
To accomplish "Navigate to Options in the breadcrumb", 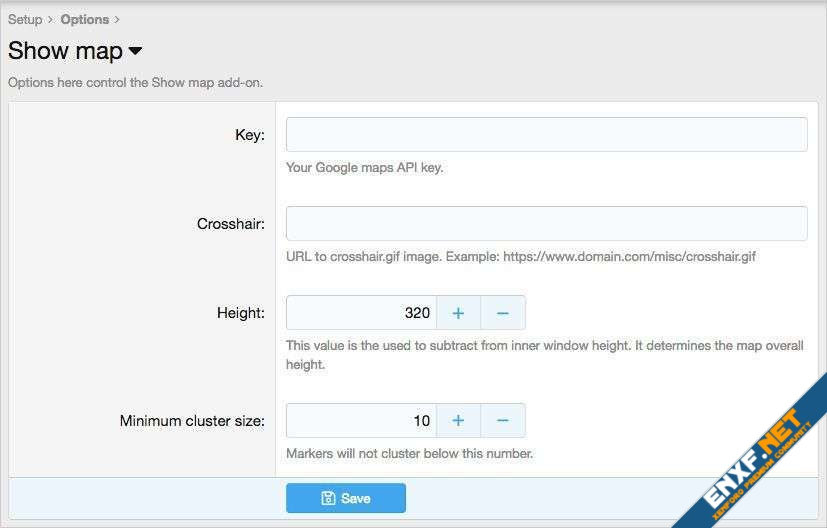I will [x=85, y=19].
